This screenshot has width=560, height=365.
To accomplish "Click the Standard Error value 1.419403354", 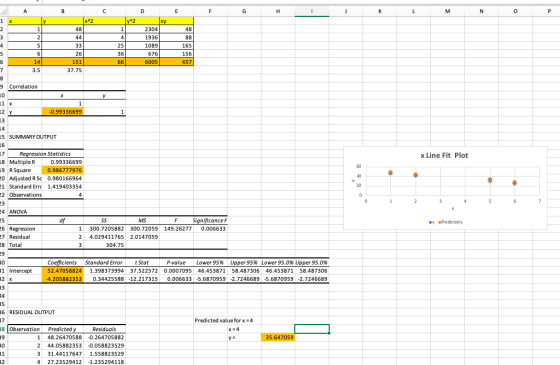I will pos(63,186).
